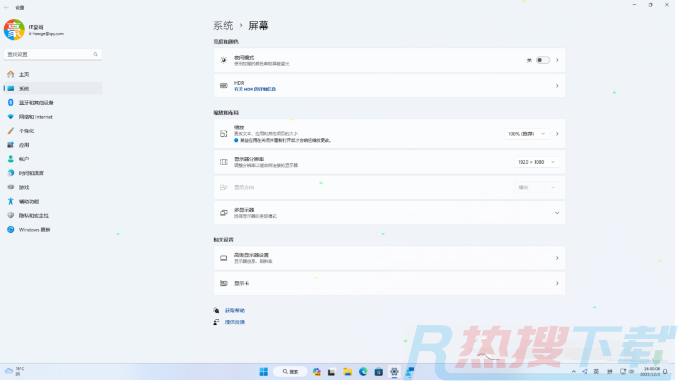Screen dimensions: 678x381
Task: Select System (系统) in the sidebar
Action: pyautogui.click(x=53, y=89)
